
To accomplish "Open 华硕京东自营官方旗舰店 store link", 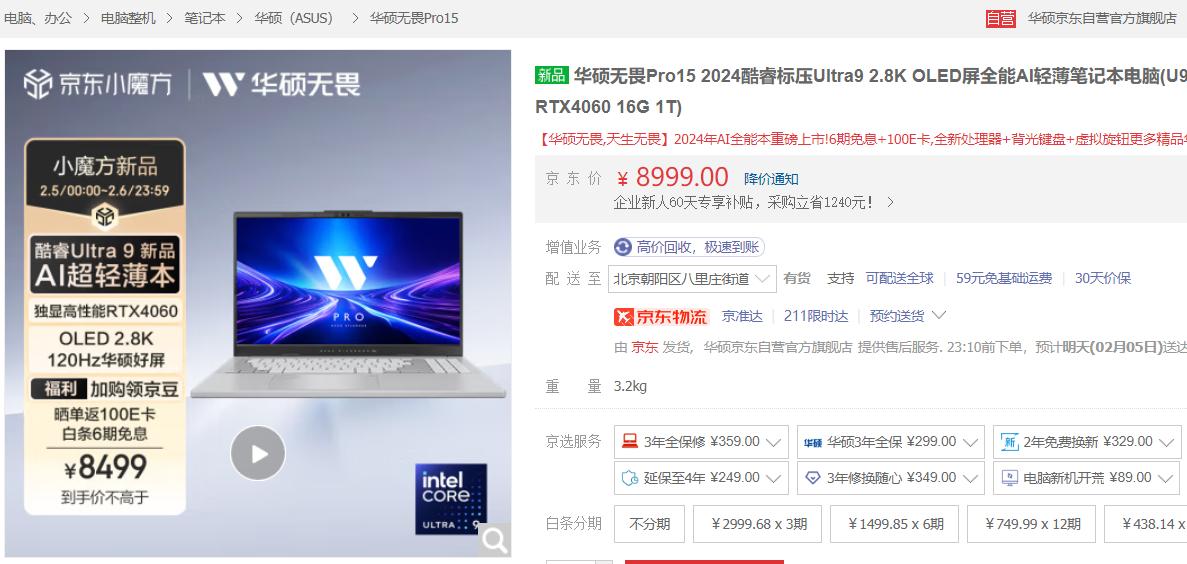I will (x=1102, y=18).
